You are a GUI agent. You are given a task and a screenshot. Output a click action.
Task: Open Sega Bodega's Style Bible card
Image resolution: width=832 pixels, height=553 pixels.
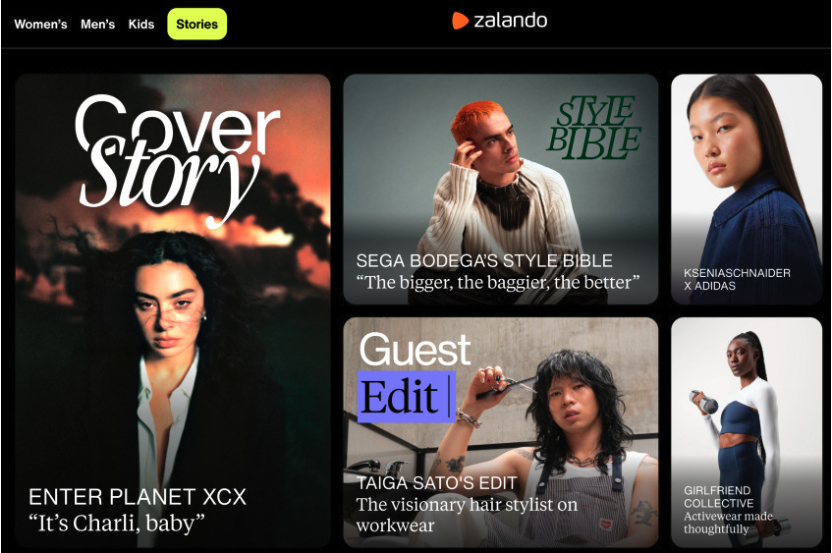tap(500, 189)
